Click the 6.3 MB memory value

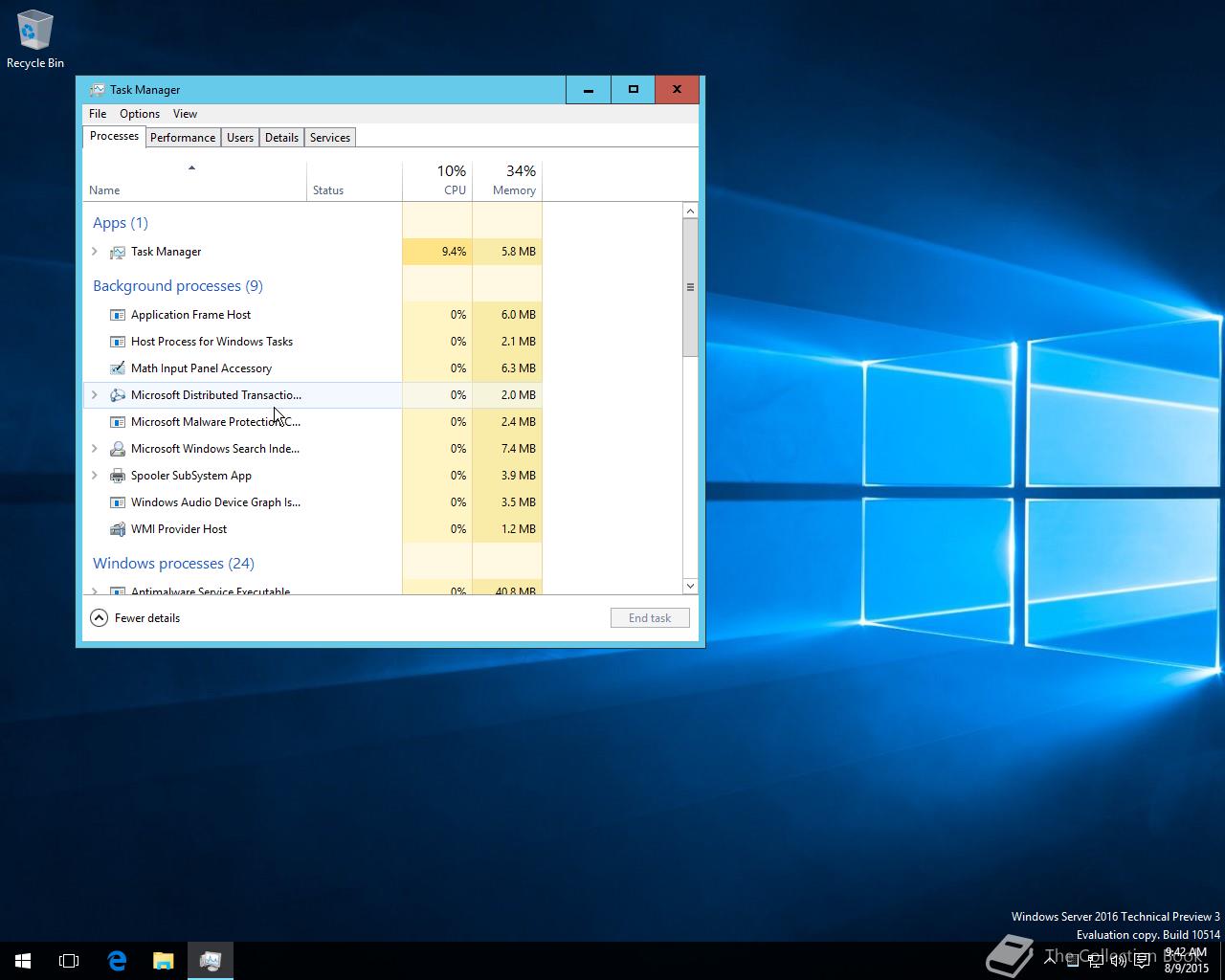click(518, 368)
